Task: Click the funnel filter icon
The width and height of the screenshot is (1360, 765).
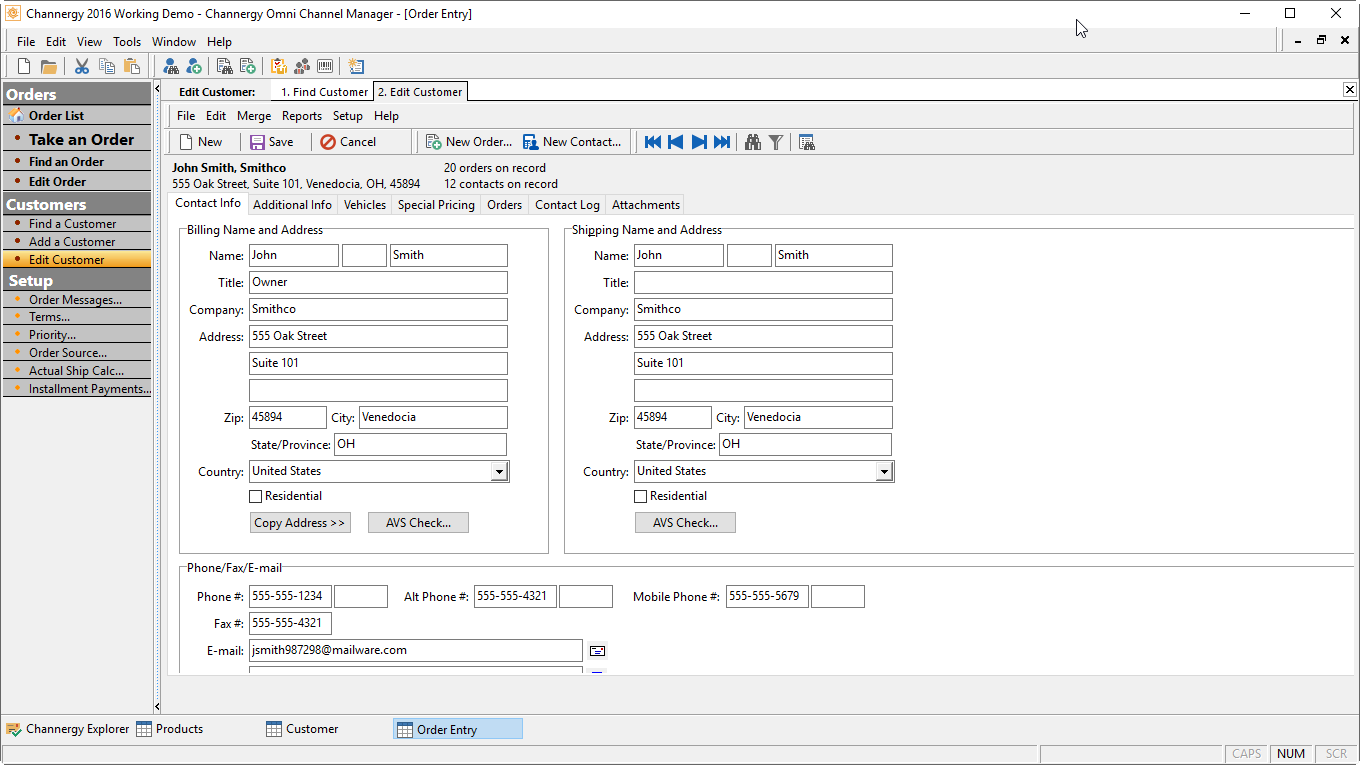Action: 775,142
